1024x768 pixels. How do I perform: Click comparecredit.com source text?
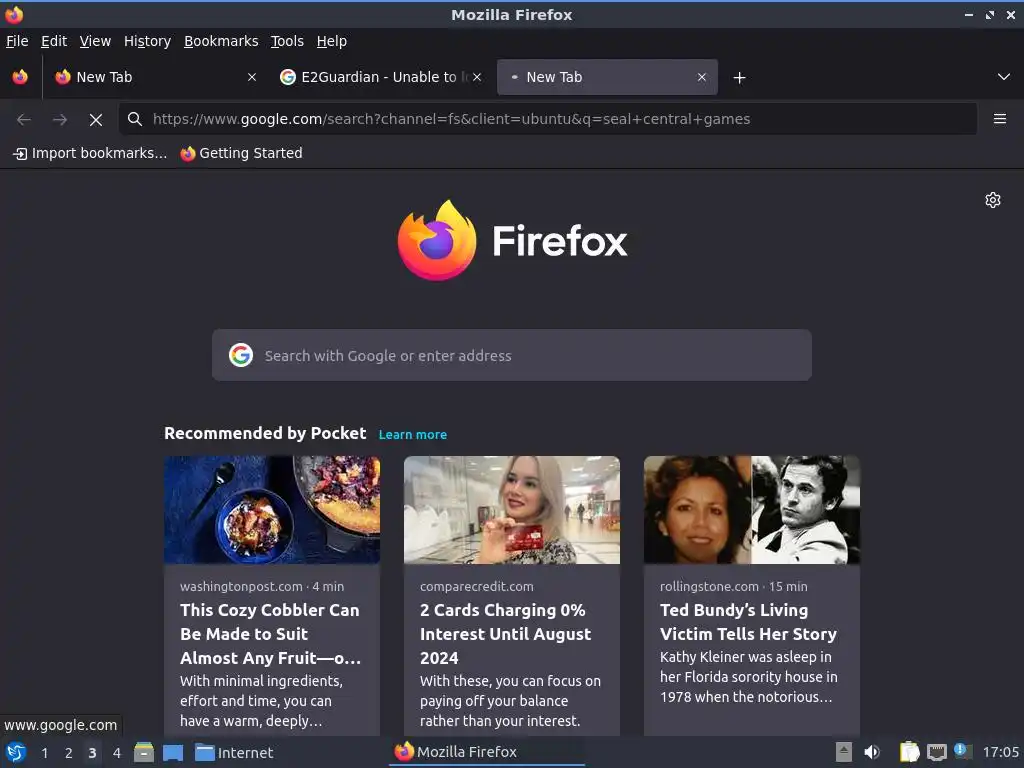pyautogui.click(x=477, y=586)
